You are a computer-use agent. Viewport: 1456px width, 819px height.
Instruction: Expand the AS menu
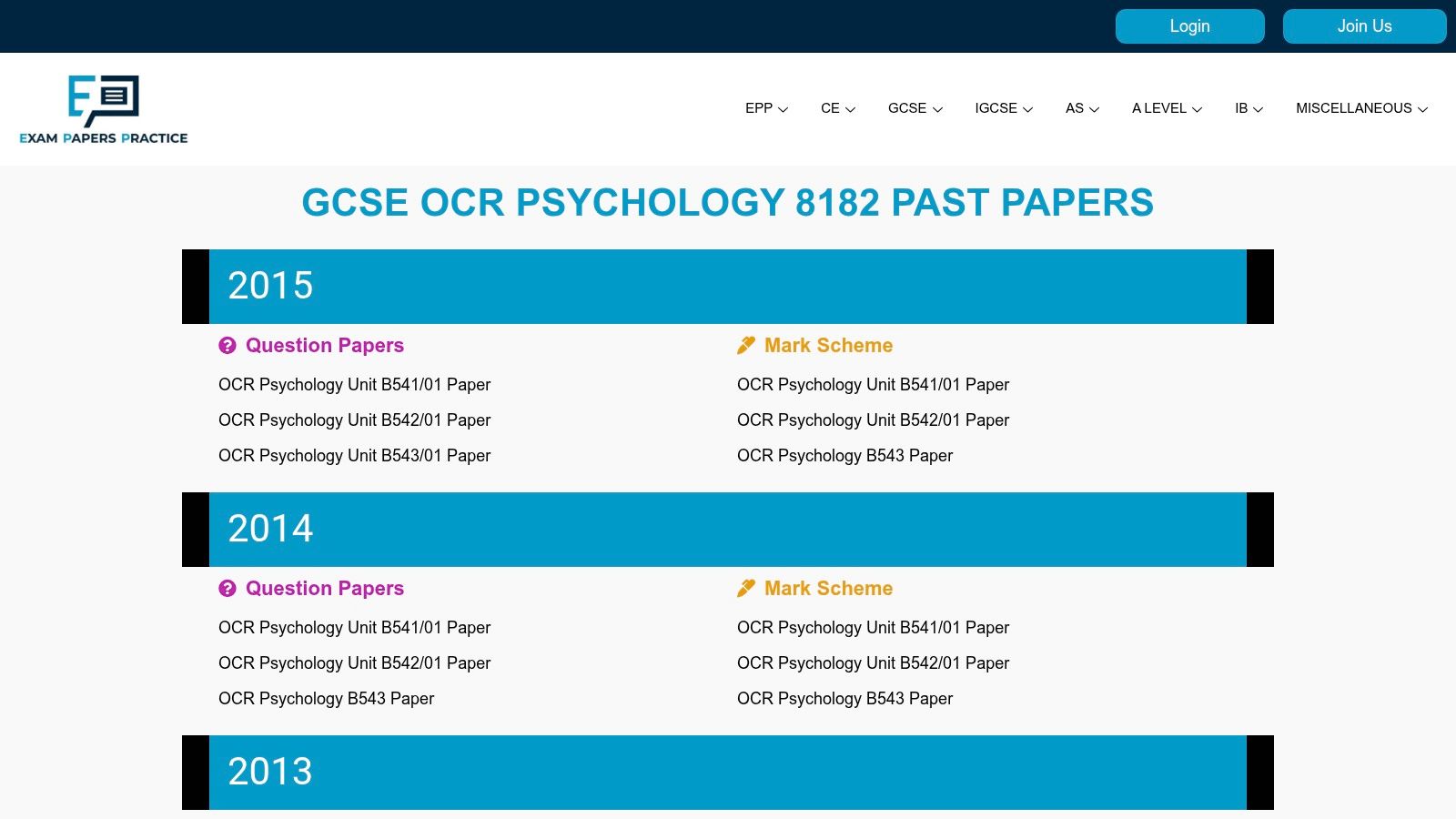click(1082, 108)
